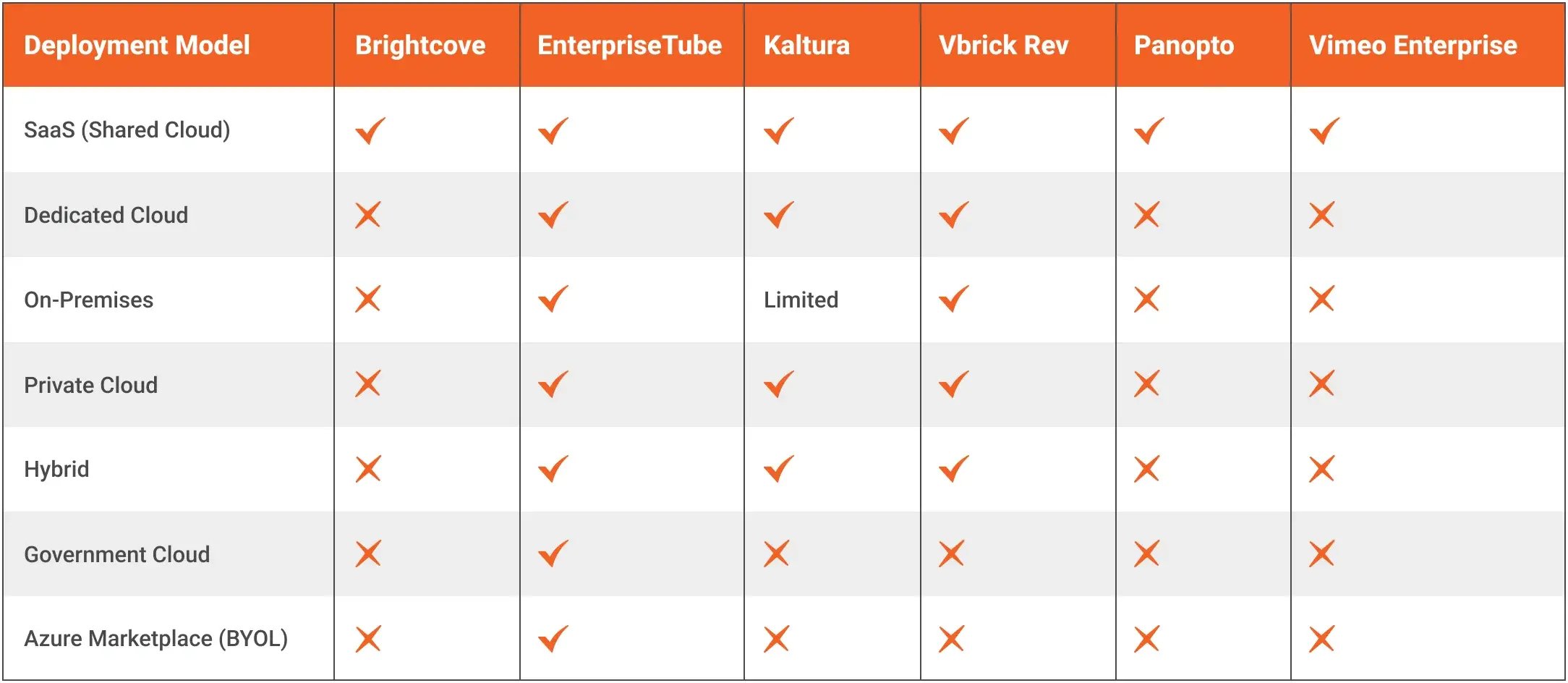Select the EnterpriseTube column header
Viewport: 1568px width, 683px height.
pos(629,46)
